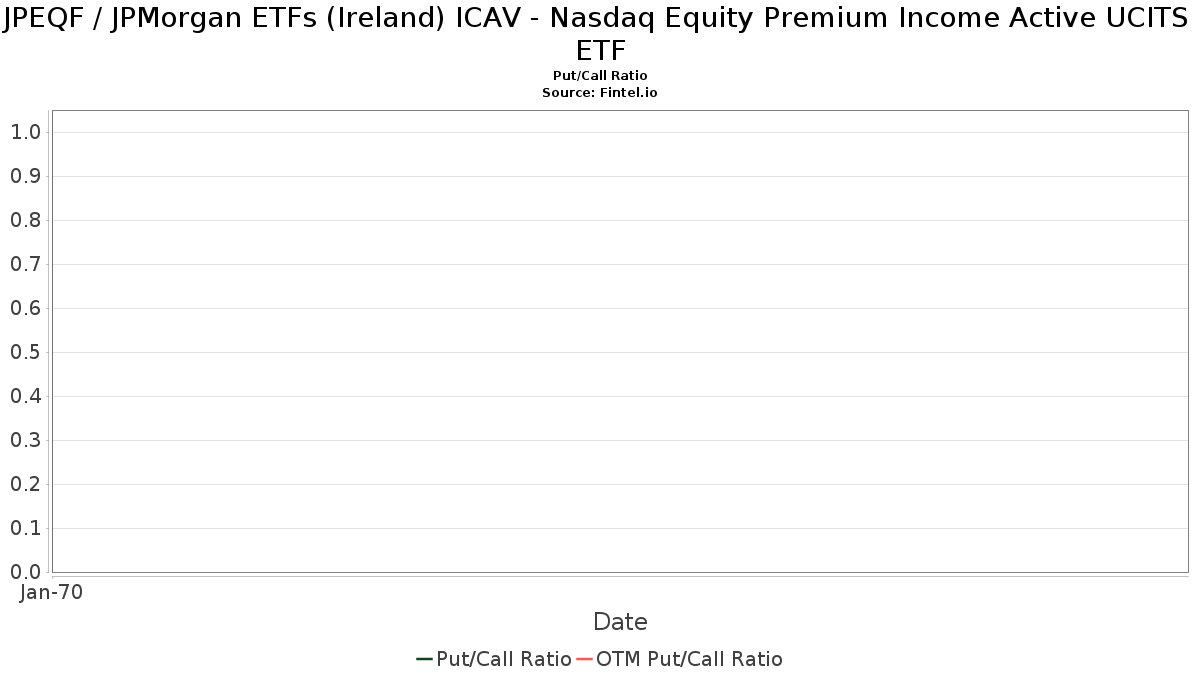Screen dimensions: 1200x675
Task: Click the 1.0 y-axis label
Action: pos(25,132)
